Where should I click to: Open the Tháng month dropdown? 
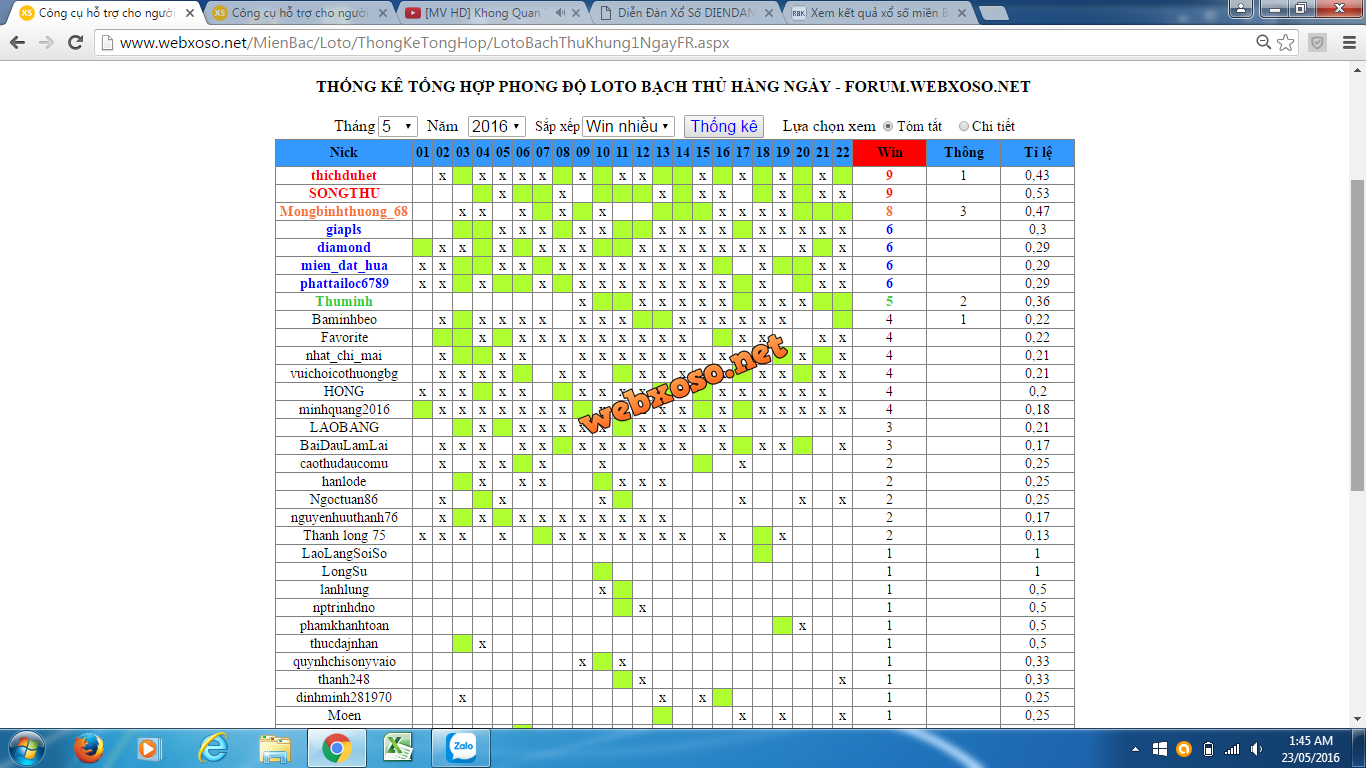click(397, 126)
